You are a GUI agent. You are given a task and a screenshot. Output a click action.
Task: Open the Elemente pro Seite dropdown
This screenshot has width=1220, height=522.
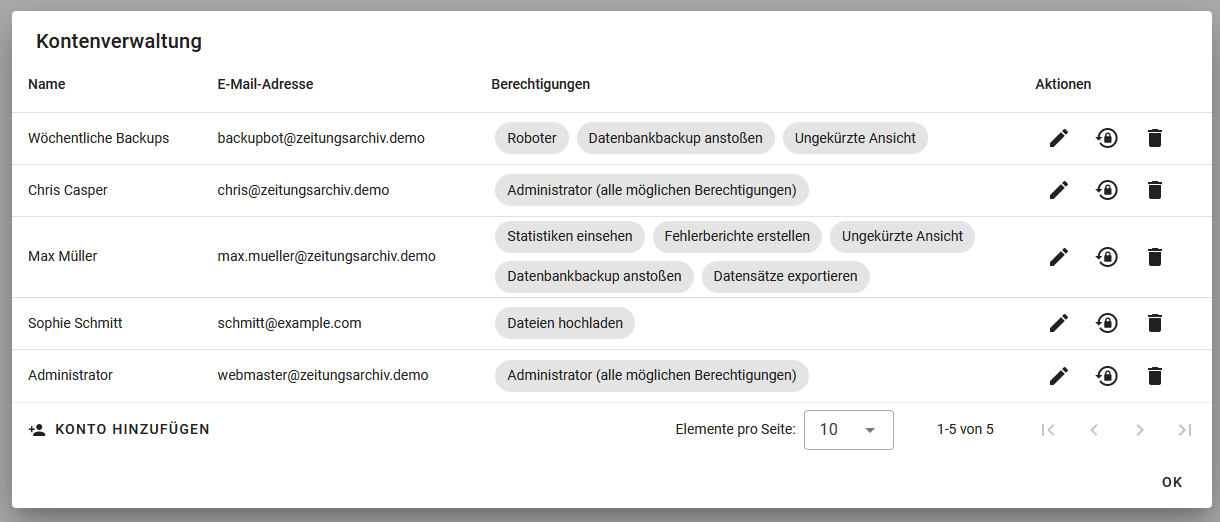(848, 429)
